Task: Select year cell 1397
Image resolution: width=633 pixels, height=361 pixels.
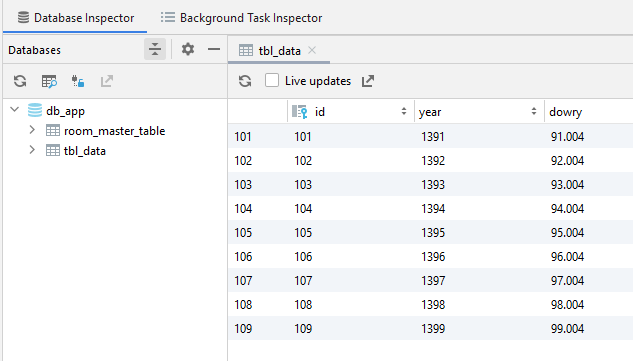Action: pyautogui.click(x=479, y=281)
